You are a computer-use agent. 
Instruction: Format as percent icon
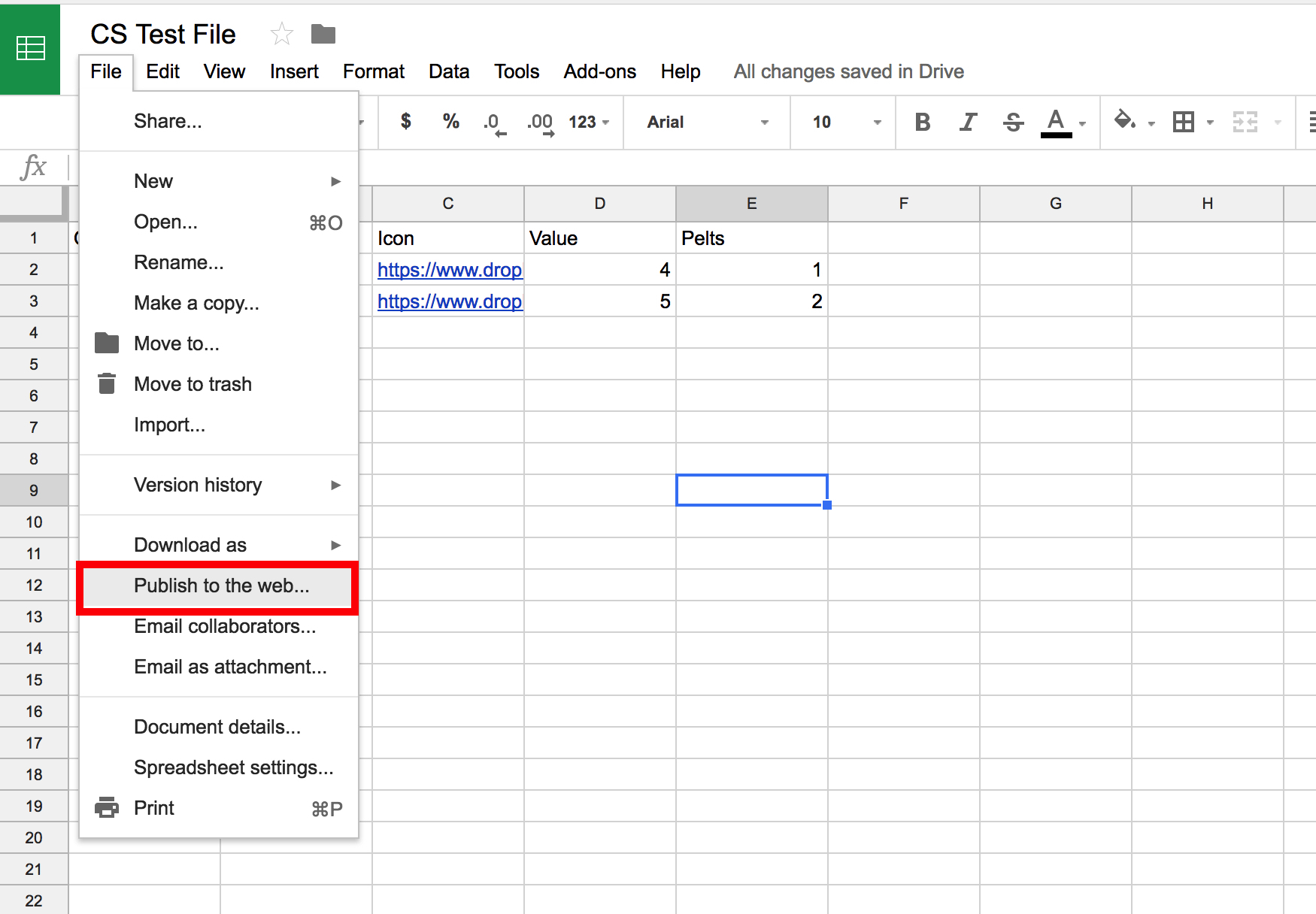pyautogui.click(x=450, y=121)
